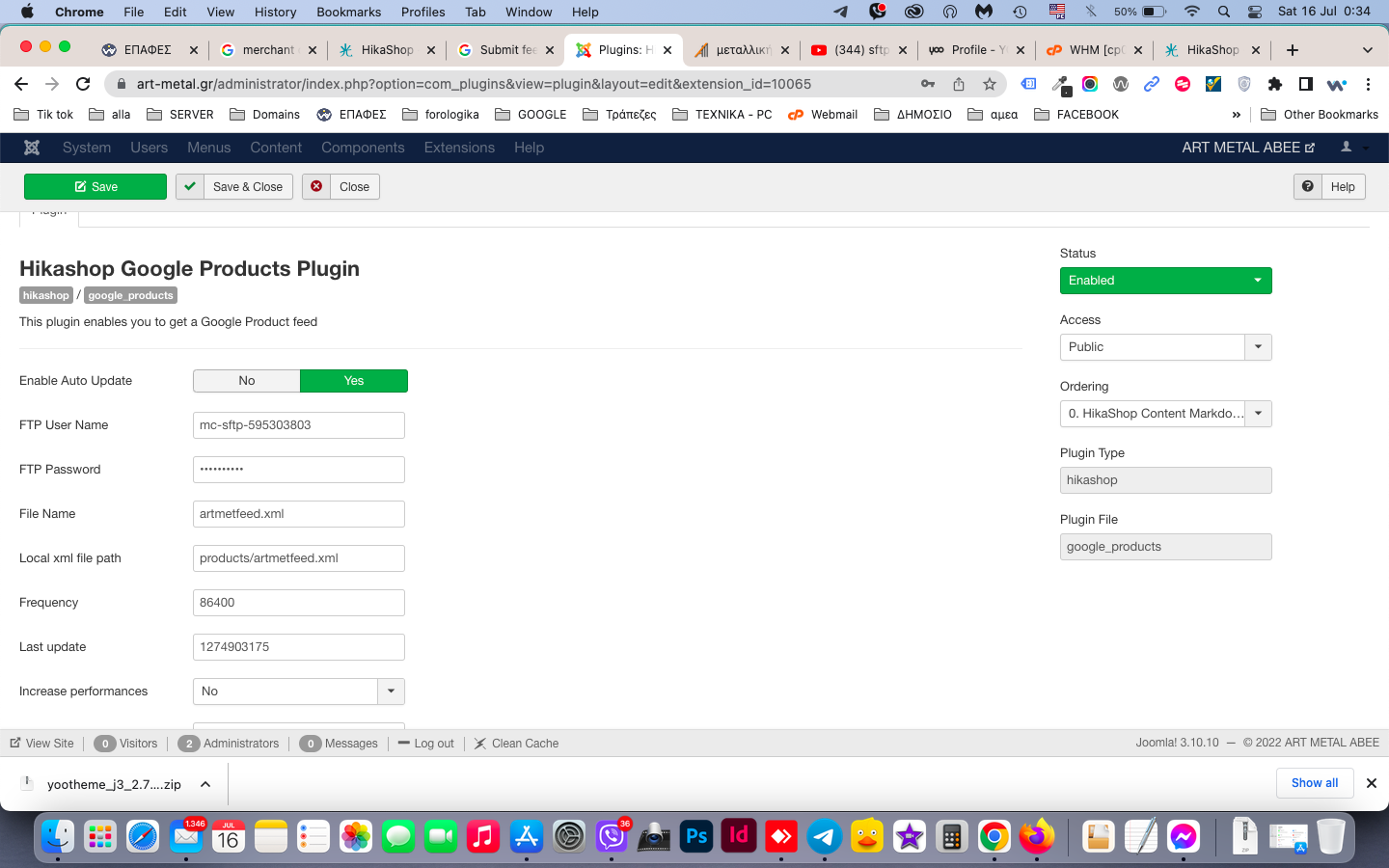Open Spotlight search in menu bar
The height and width of the screenshot is (868, 1389).
tap(1224, 12)
